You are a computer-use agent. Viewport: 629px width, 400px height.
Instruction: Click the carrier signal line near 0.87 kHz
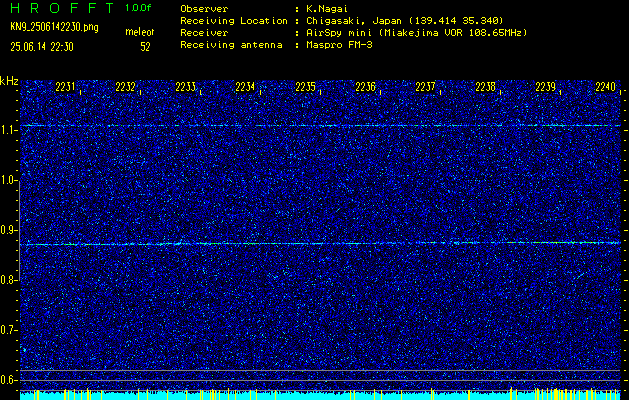tap(320, 244)
